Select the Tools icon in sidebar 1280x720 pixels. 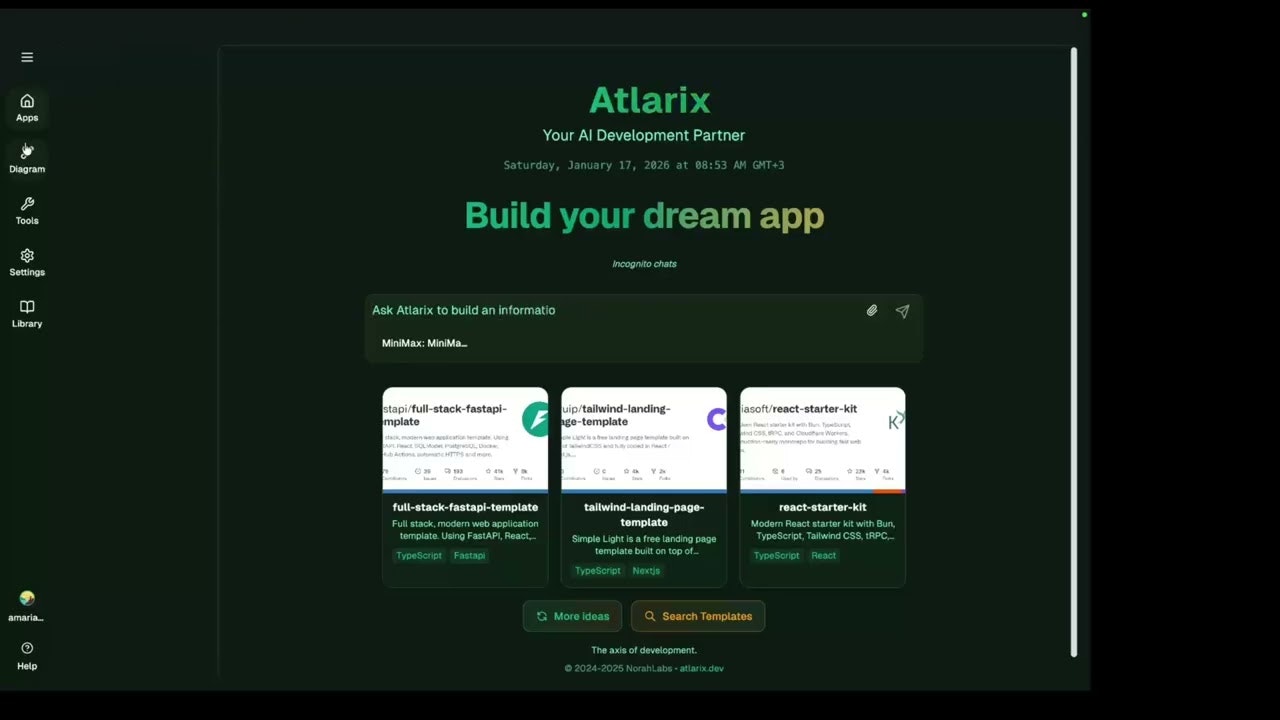point(27,209)
